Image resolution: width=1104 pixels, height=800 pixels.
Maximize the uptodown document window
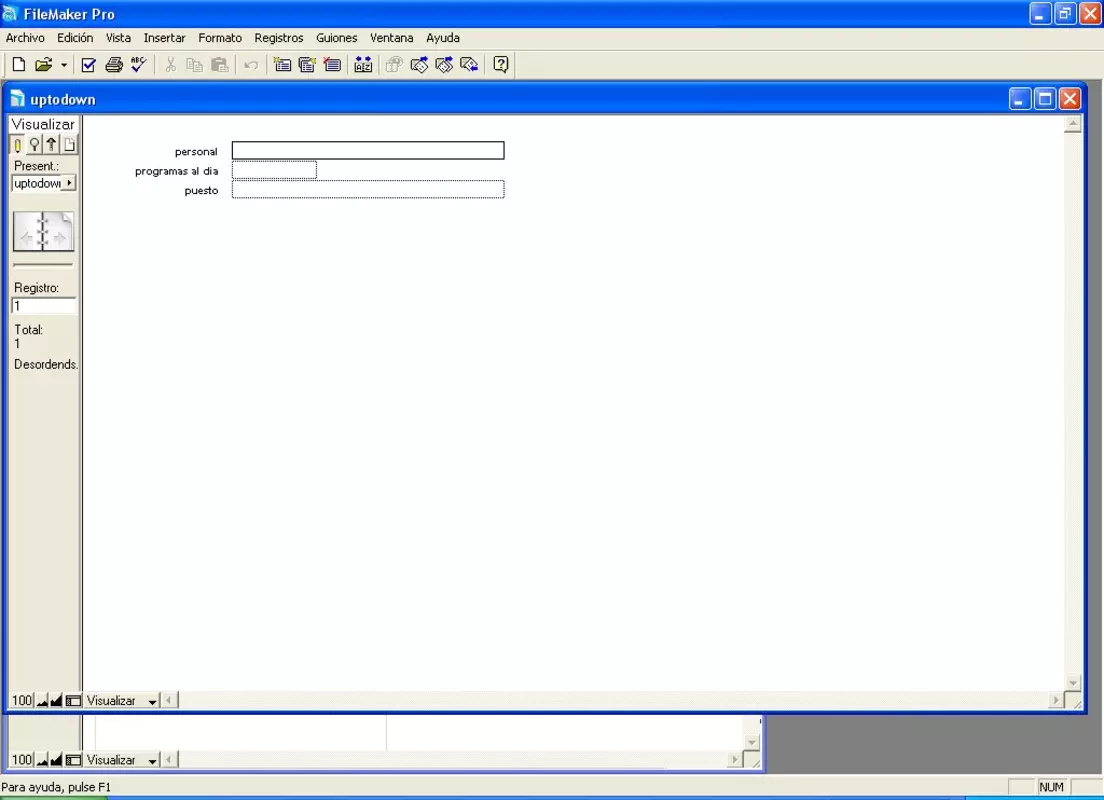click(x=1045, y=99)
